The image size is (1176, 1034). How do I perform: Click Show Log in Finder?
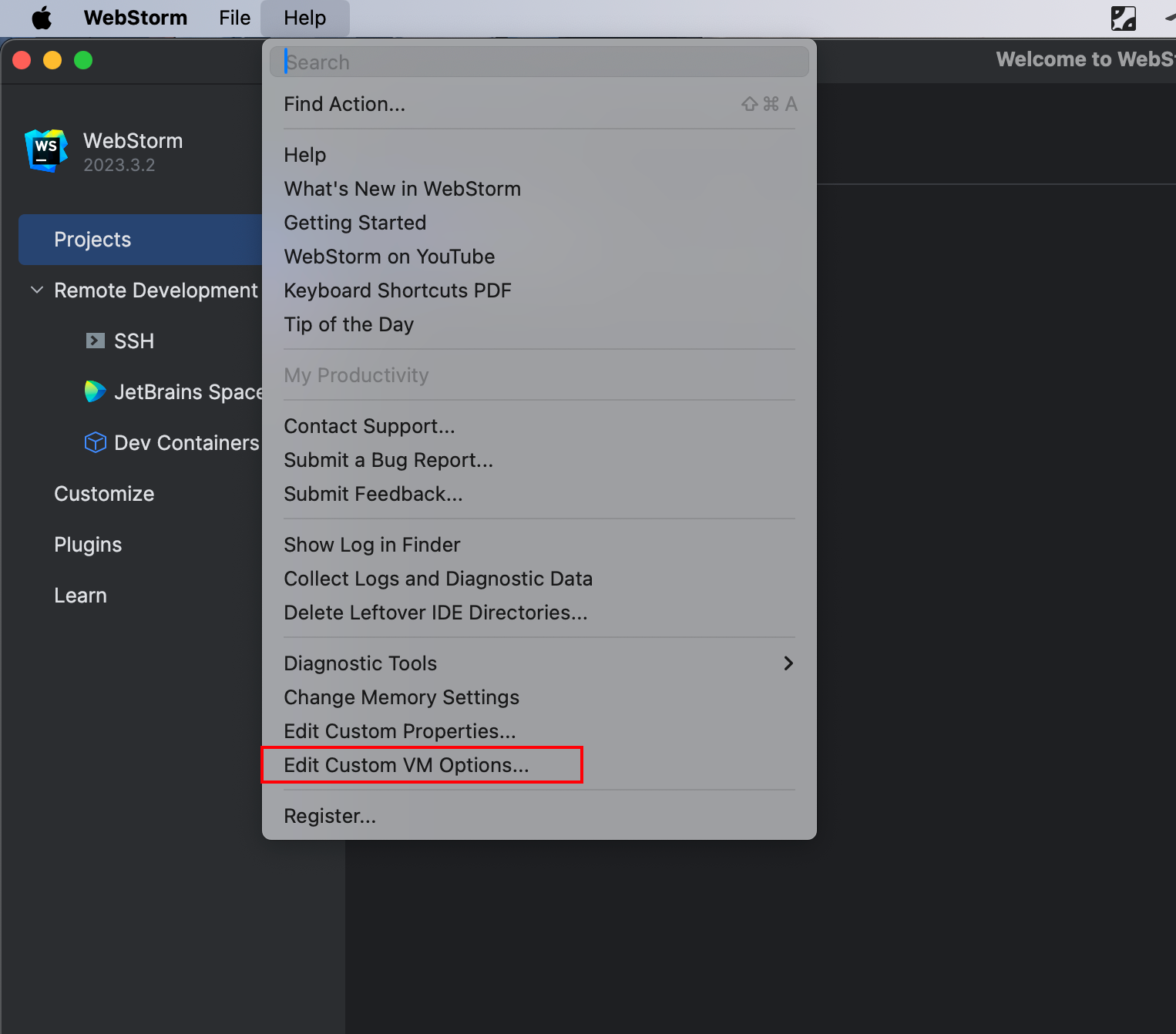tap(371, 545)
